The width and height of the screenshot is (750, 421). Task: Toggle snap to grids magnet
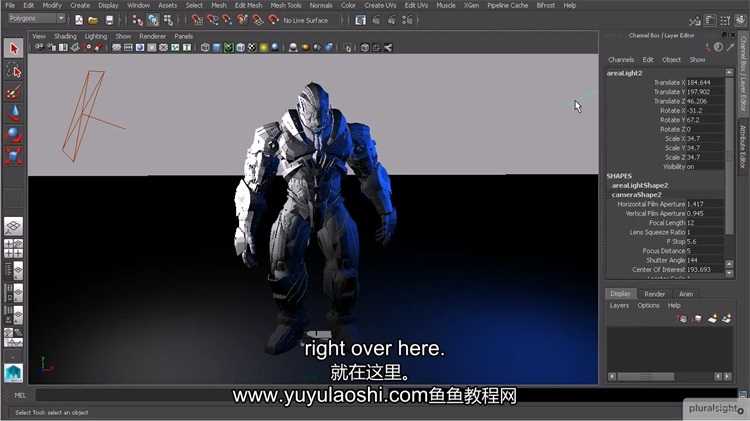click(197, 20)
